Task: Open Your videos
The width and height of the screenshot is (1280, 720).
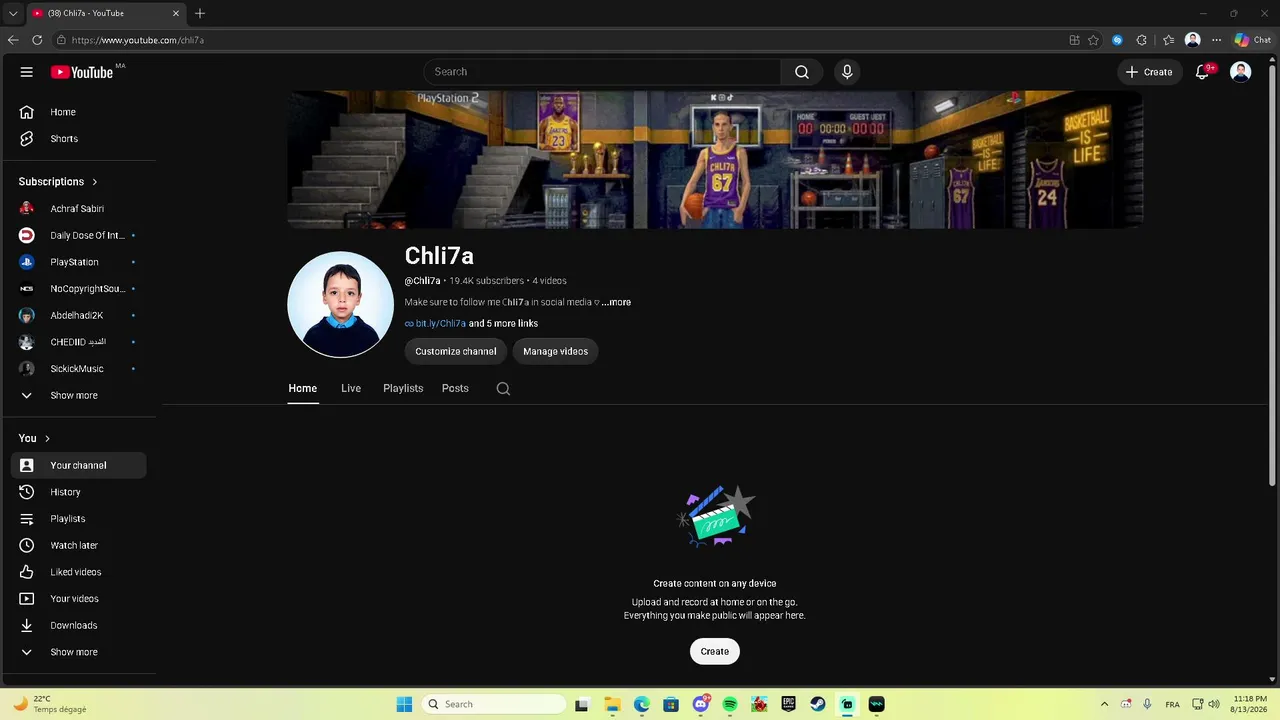Action: (x=78, y=599)
